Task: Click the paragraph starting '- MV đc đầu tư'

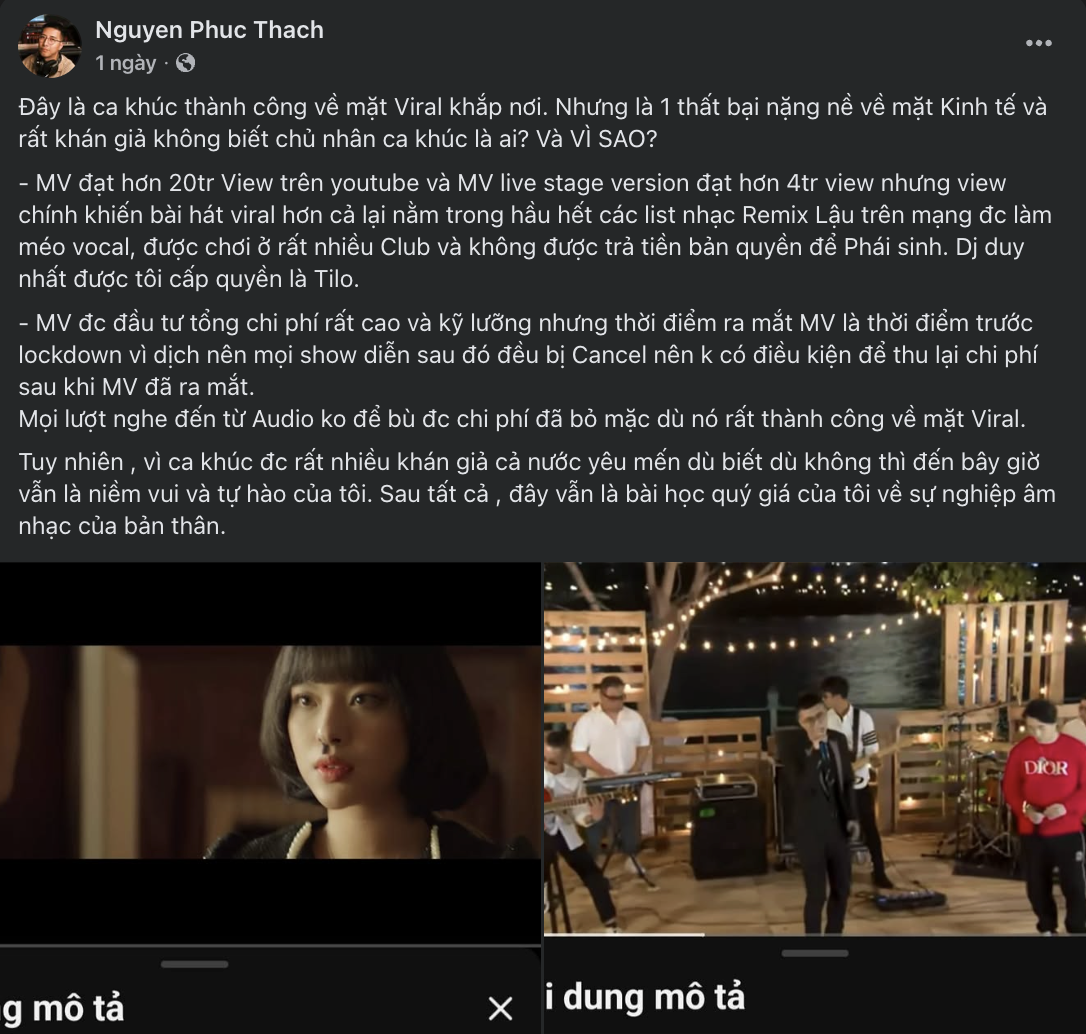Action: [528, 355]
